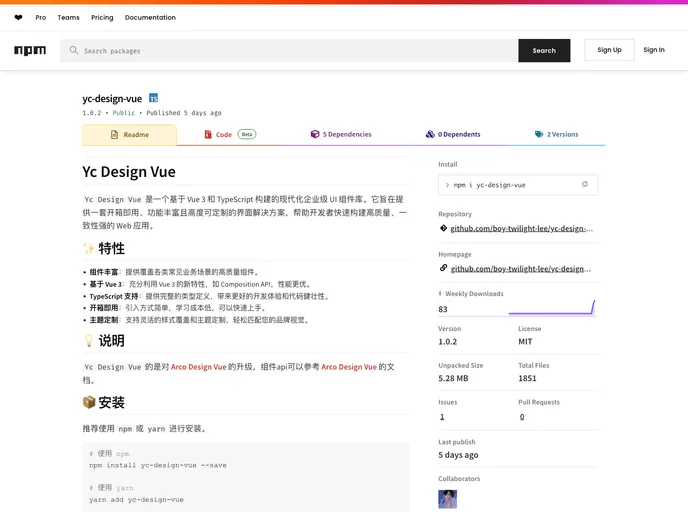The height and width of the screenshot is (512, 688).
Task: Open the Readme tab
Action: coord(129,135)
